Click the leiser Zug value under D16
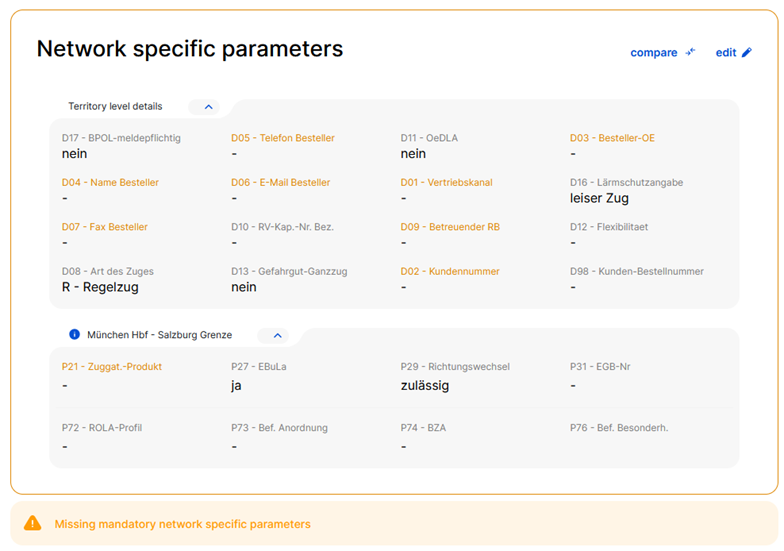Screen dimensions: 784x551 (x=599, y=198)
